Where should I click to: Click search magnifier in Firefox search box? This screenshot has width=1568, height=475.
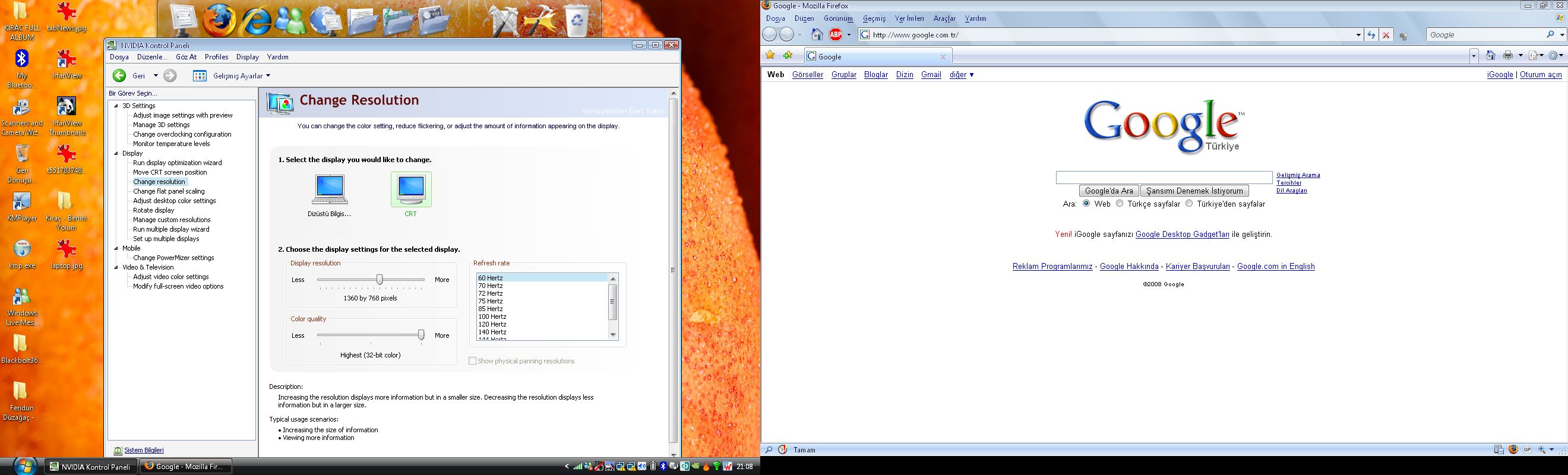click(1550, 34)
